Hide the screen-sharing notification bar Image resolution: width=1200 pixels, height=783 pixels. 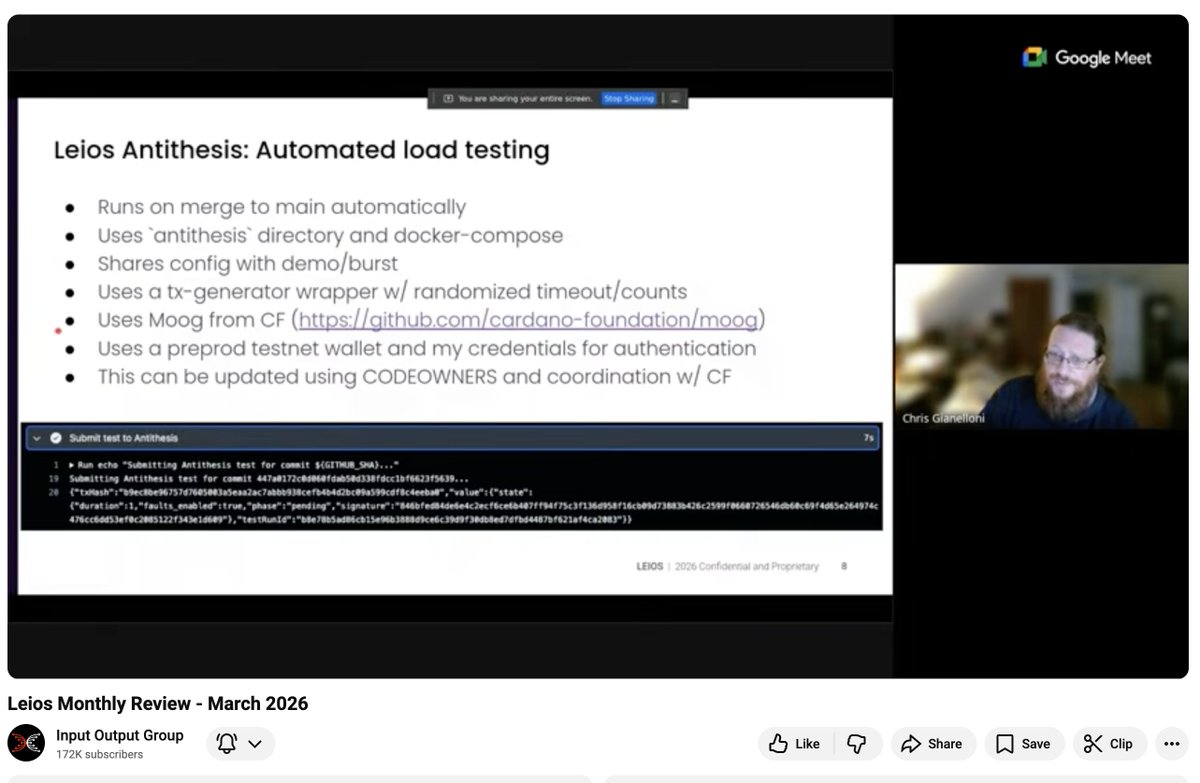[x=675, y=99]
